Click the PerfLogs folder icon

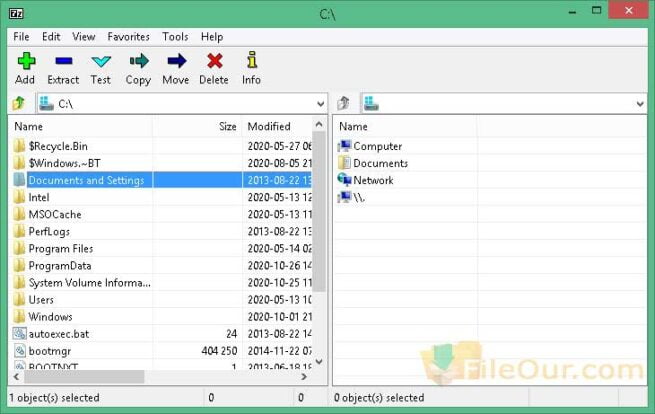(19, 231)
